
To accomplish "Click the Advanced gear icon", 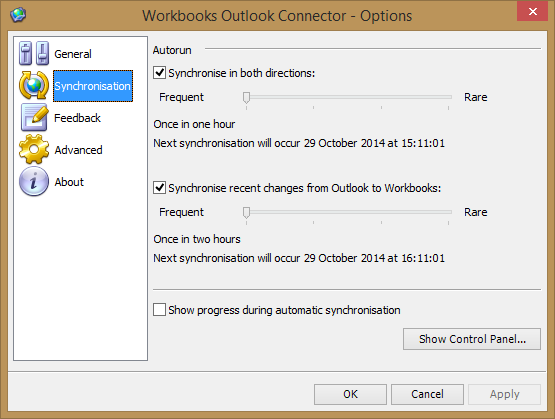I will [x=34, y=149].
